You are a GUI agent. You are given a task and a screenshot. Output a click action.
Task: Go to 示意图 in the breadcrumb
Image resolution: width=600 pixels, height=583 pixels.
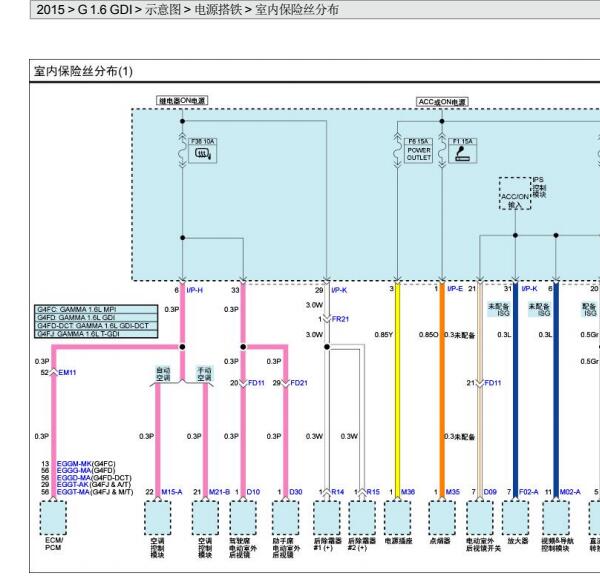point(163,10)
